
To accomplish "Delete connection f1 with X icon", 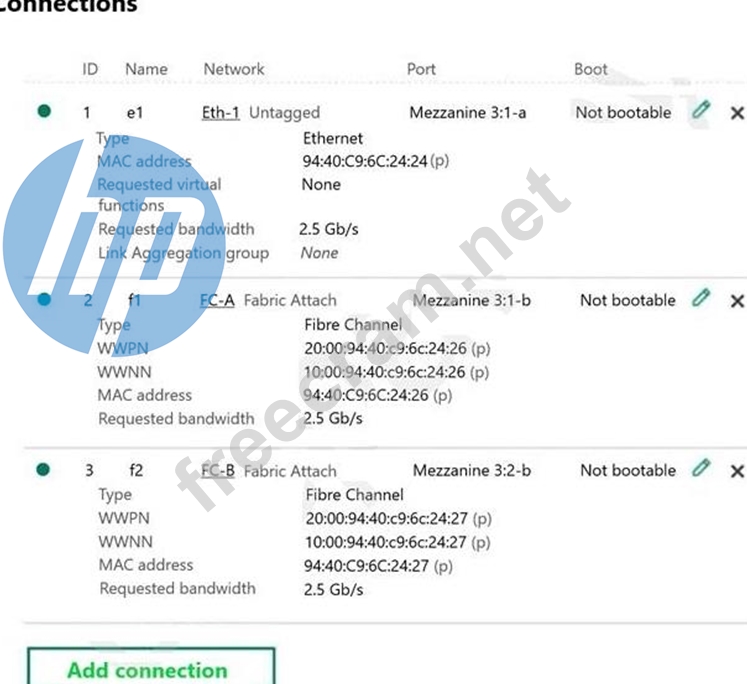I will (737, 300).
